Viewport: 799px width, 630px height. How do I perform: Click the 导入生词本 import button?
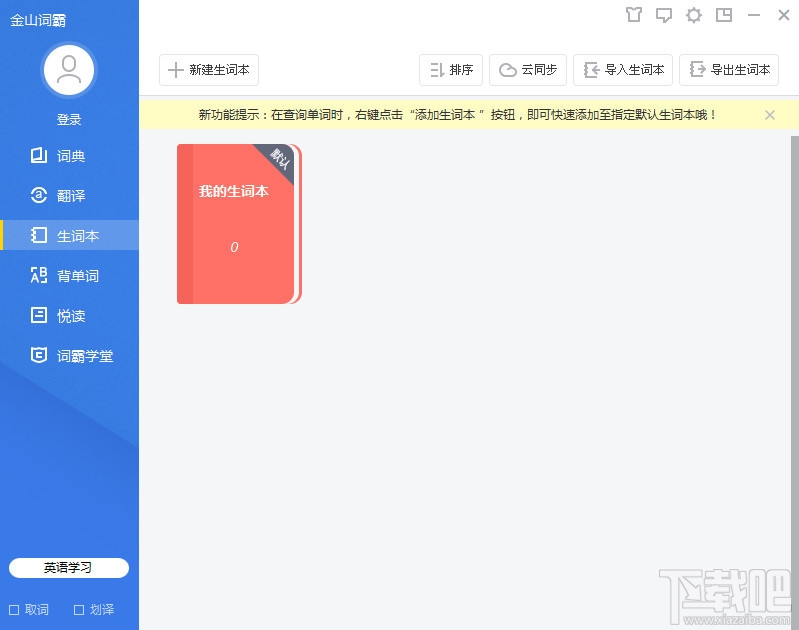pos(623,70)
